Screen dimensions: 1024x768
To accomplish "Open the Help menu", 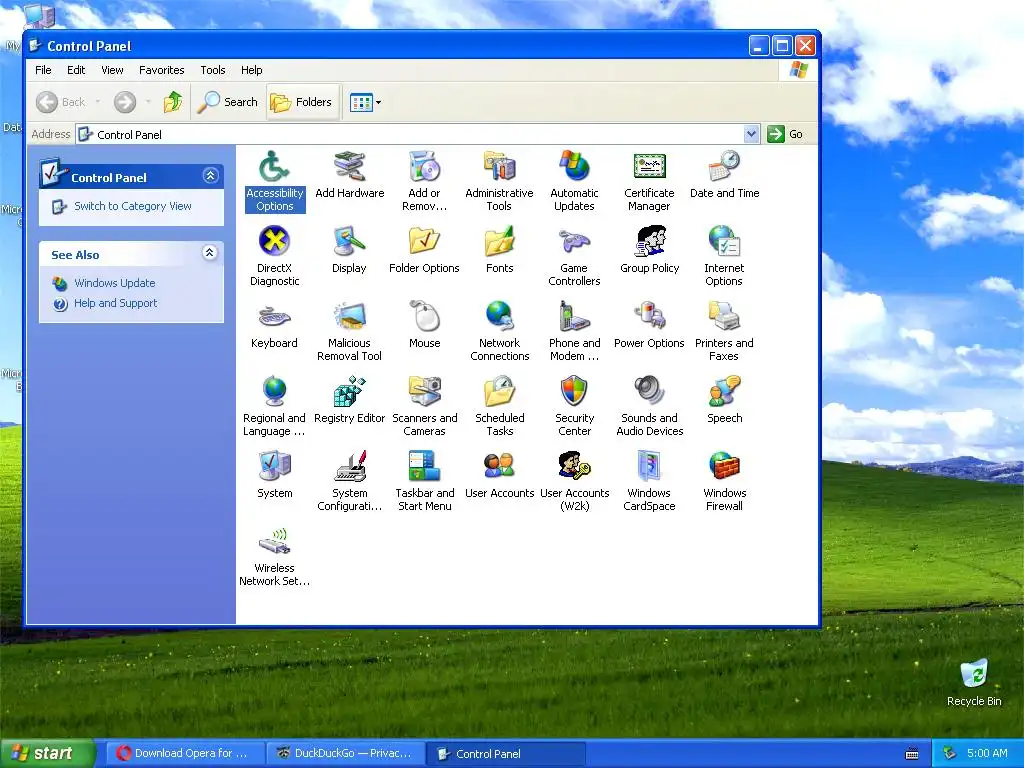I will 251,70.
